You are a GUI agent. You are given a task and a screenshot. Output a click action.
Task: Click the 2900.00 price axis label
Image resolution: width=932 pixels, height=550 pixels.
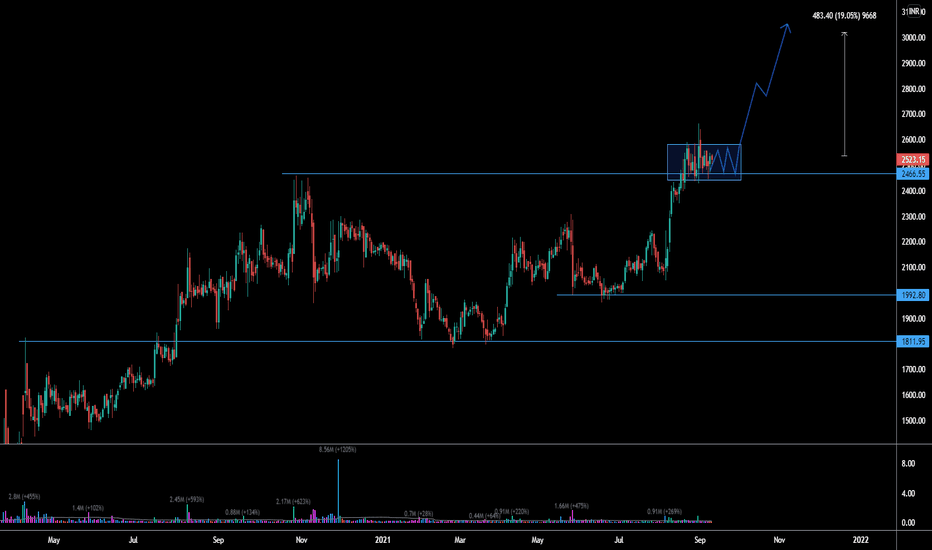click(x=914, y=63)
